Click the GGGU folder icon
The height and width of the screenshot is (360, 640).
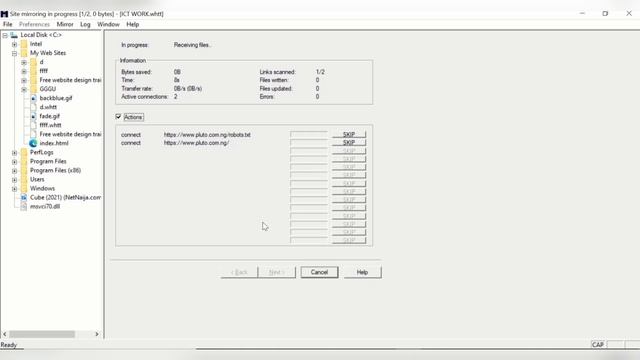[x=33, y=89]
